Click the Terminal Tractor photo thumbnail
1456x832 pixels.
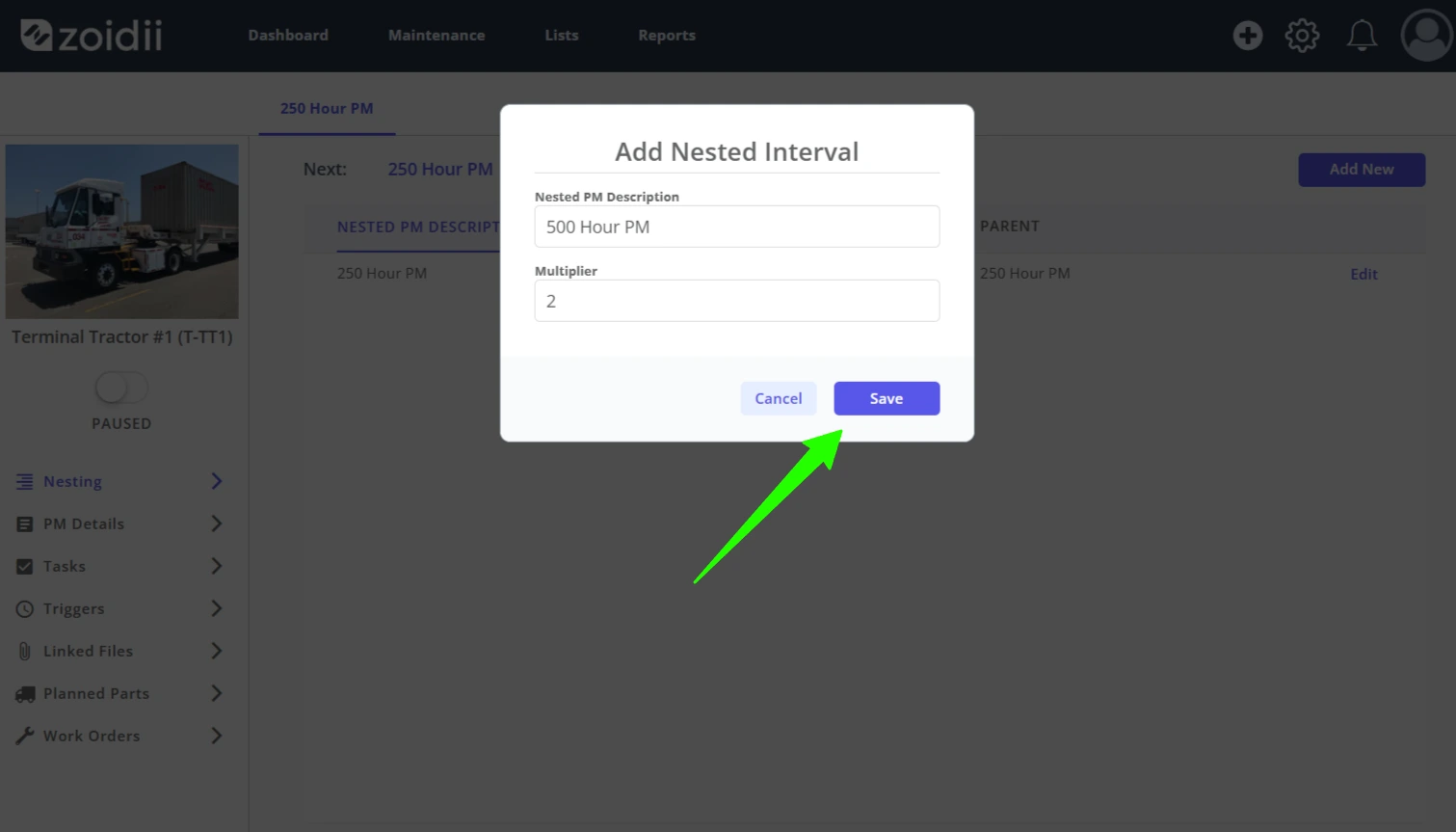point(121,231)
